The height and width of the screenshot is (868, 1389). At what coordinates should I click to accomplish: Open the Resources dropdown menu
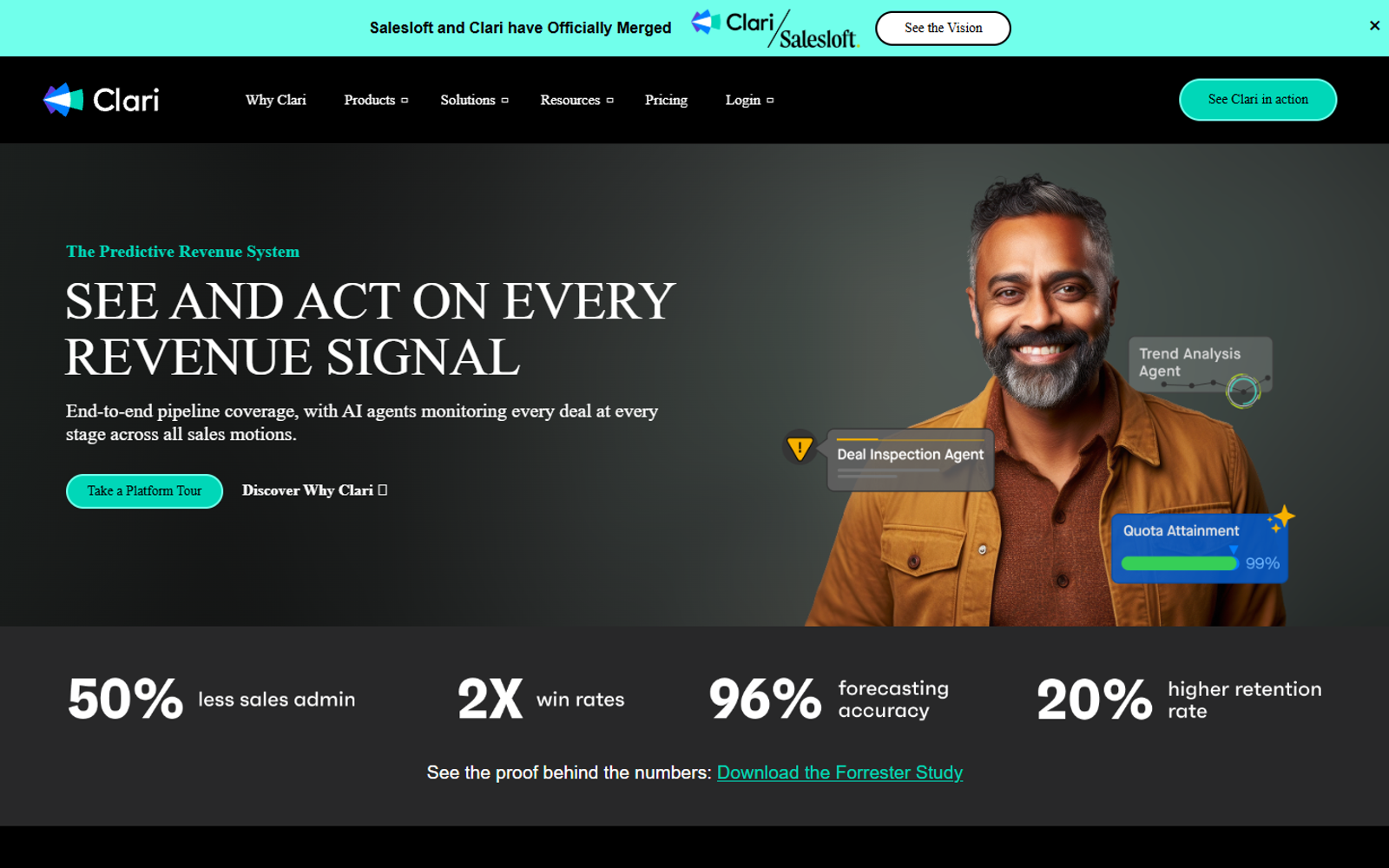pos(576,100)
